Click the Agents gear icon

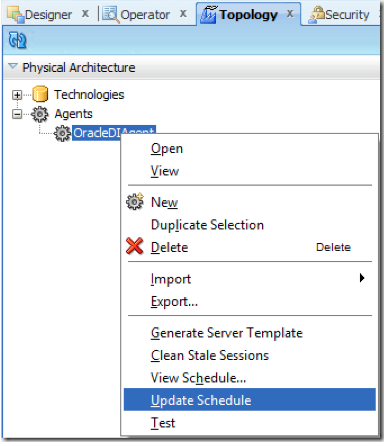pyautogui.click(x=40, y=114)
